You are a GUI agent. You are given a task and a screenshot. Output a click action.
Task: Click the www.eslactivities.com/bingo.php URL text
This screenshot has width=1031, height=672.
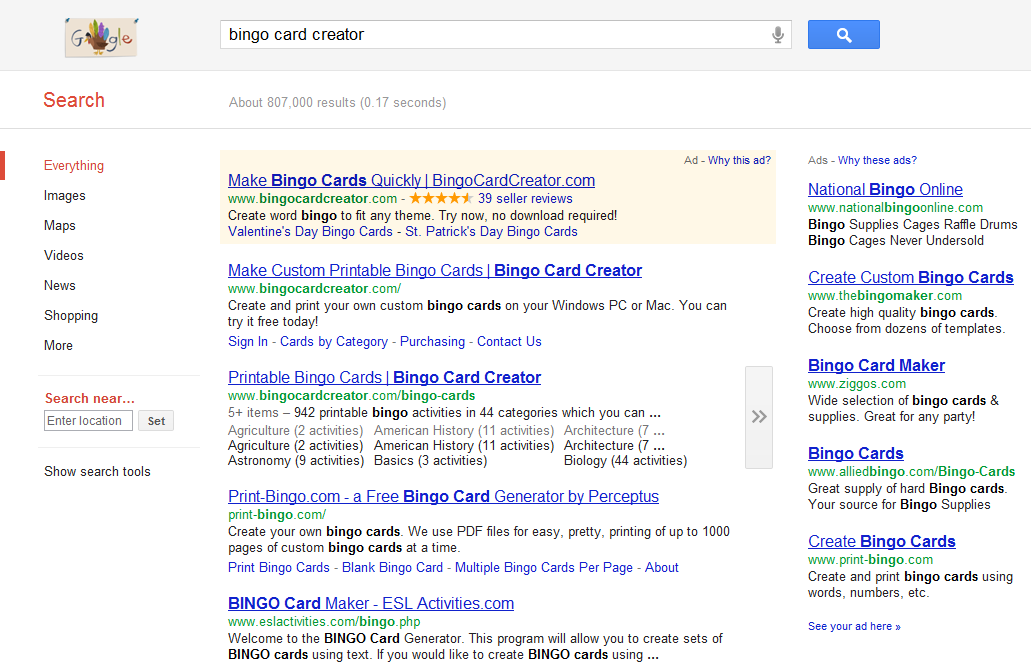click(x=324, y=621)
